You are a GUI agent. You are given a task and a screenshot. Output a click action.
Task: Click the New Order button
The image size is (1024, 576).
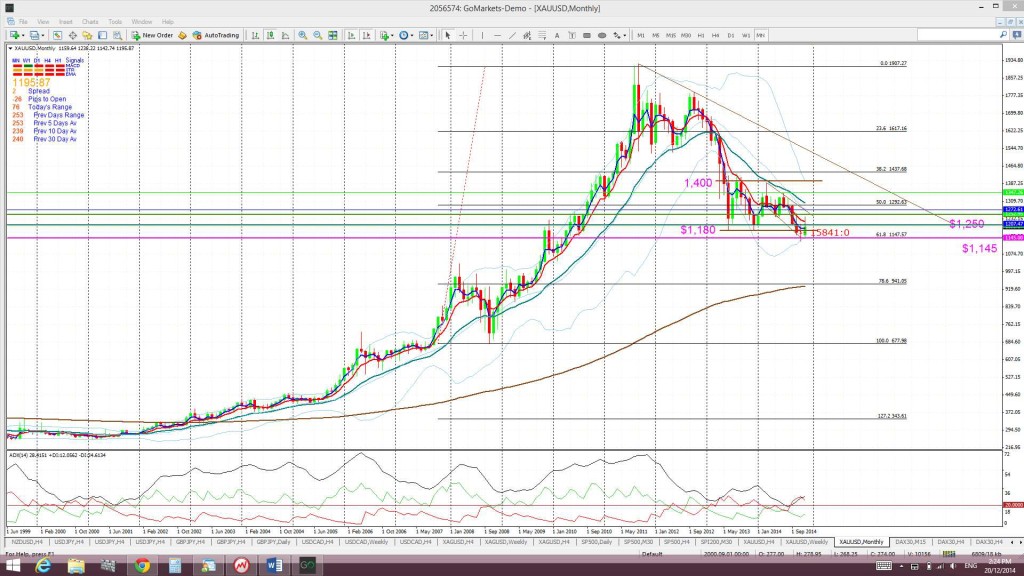(x=152, y=35)
